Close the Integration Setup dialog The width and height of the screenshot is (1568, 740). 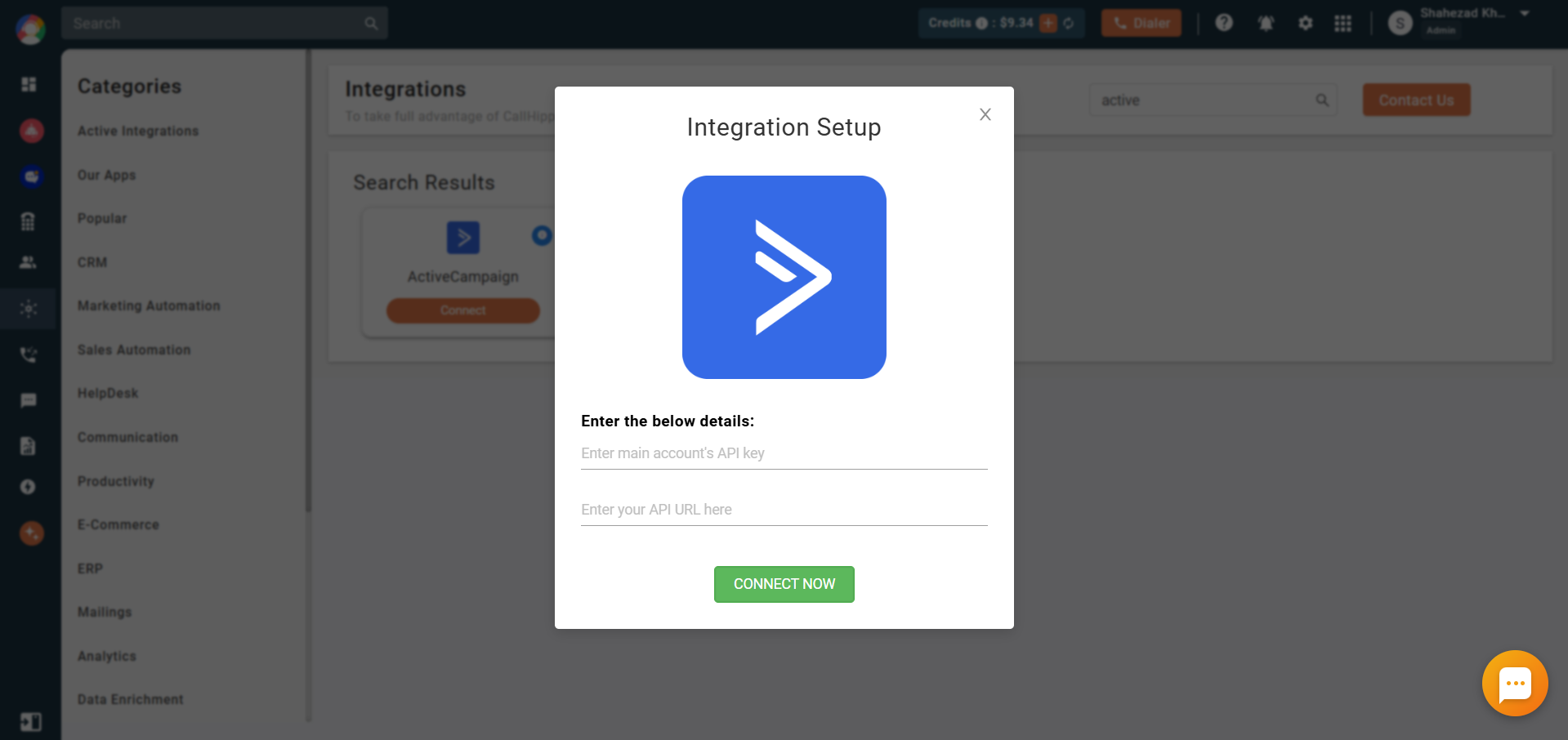pyautogui.click(x=985, y=114)
